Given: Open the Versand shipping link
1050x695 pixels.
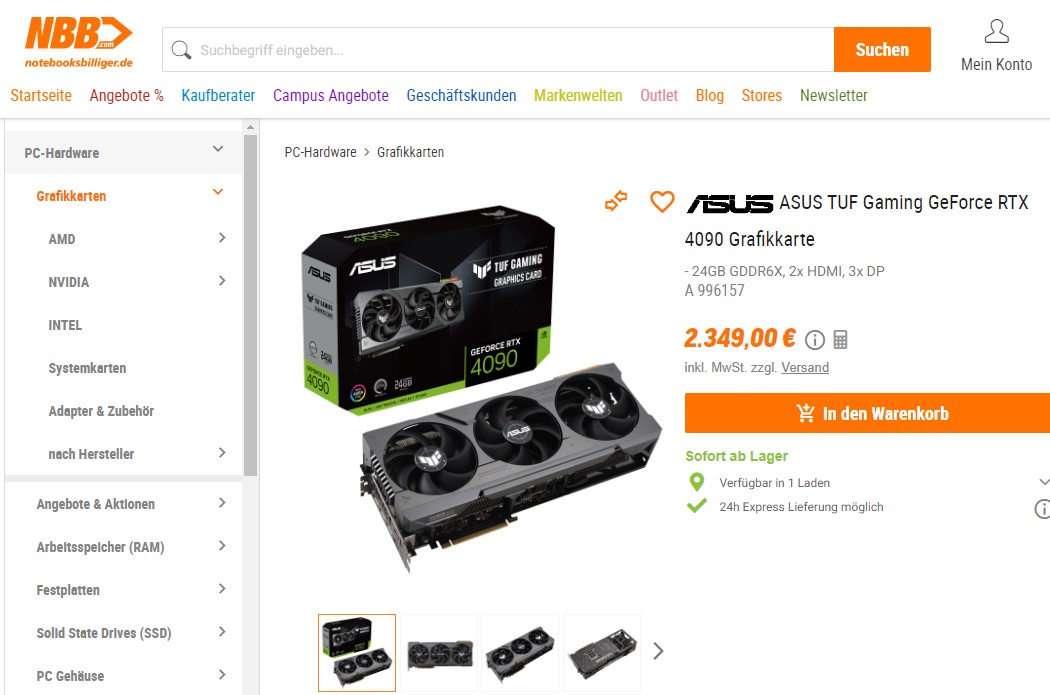Looking at the screenshot, I should pyautogui.click(x=805, y=368).
